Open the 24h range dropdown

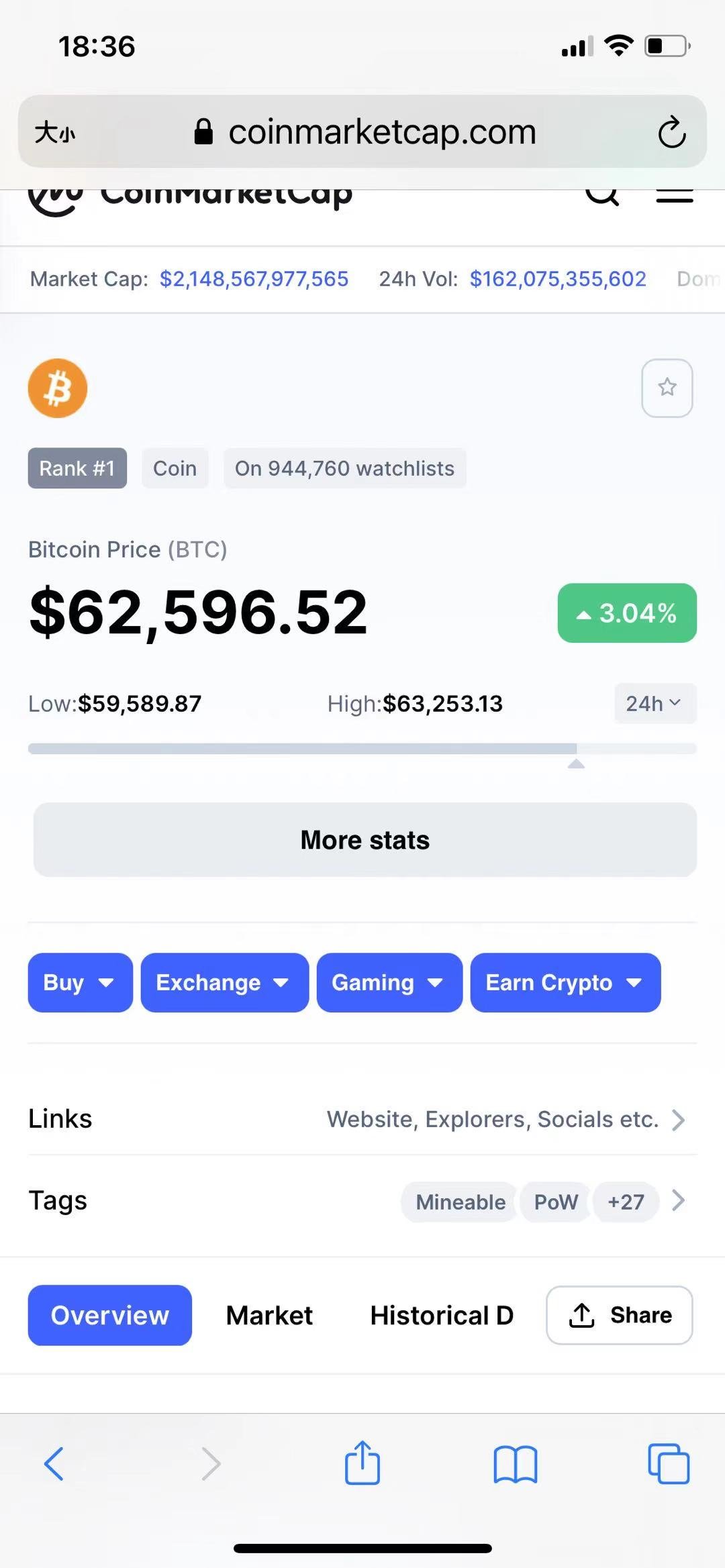click(655, 703)
